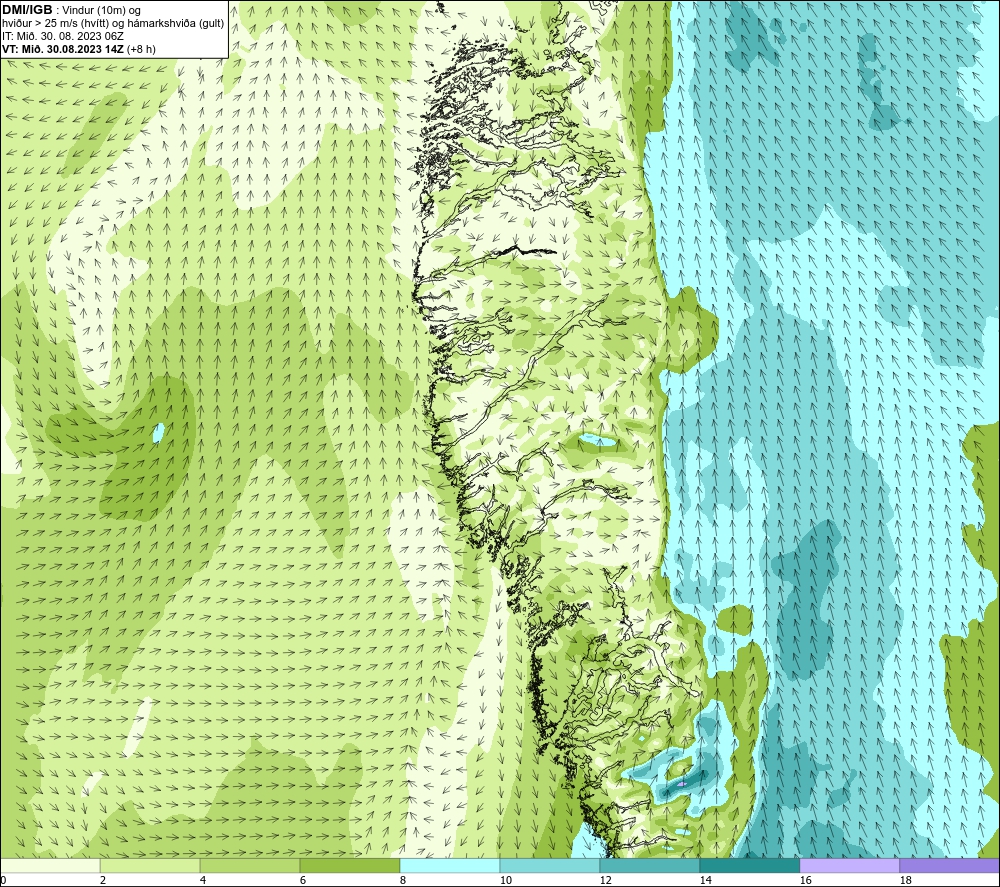The image size is (1000, 887).
Task: Click the above-18 m/s purple legend swatch
Action: [x=950, y=865]
